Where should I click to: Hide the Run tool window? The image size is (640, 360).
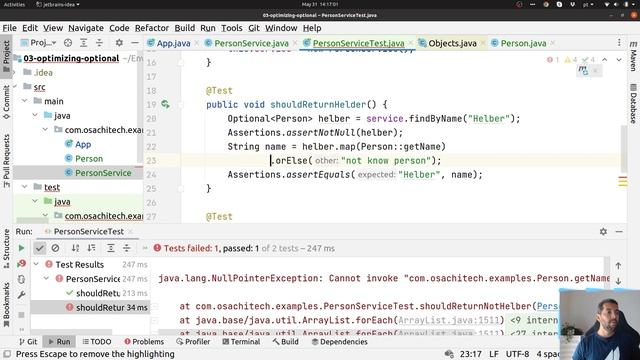[619, 231]
